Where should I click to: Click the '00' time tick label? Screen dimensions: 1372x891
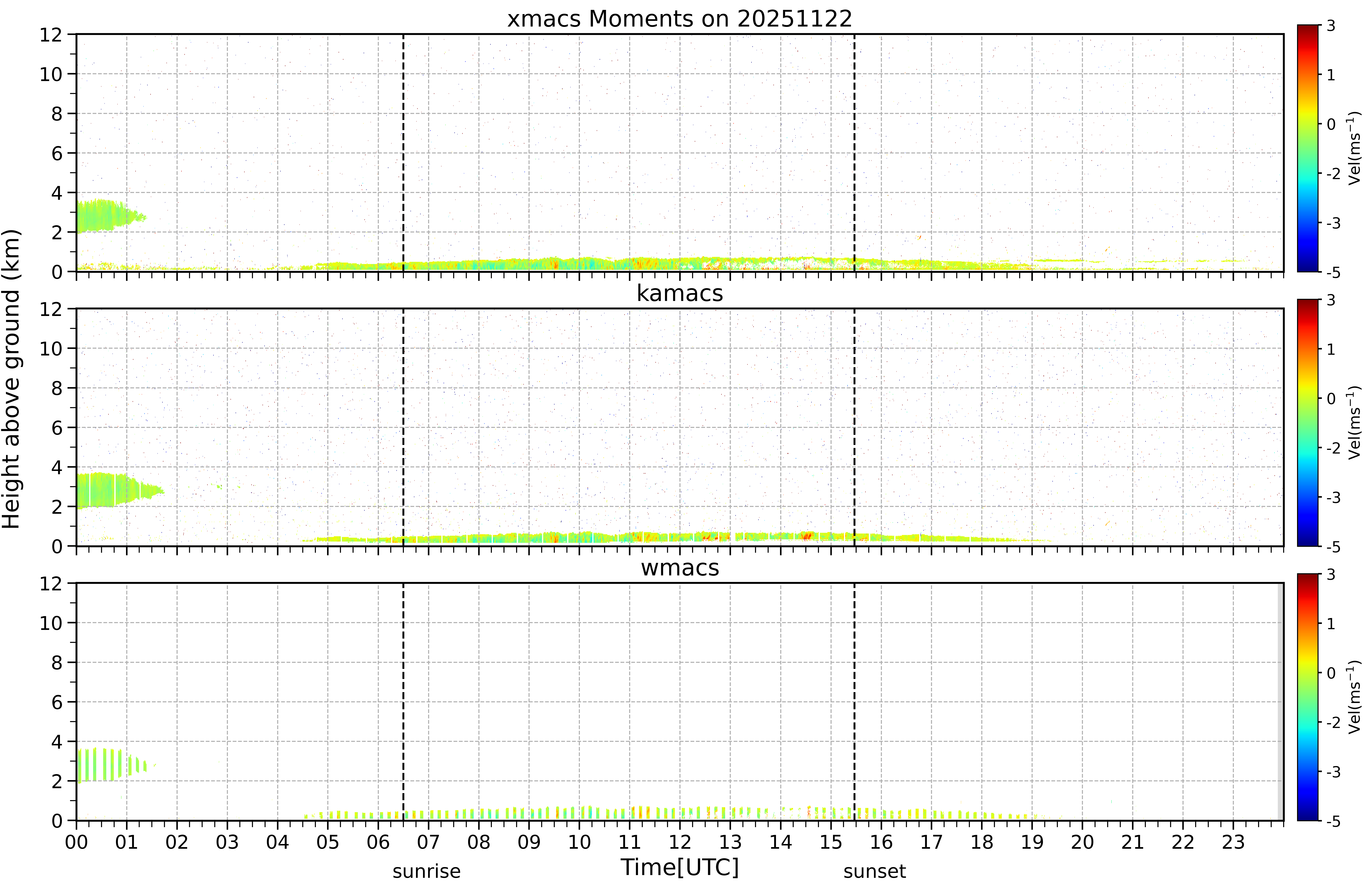[x=76, y=843]
